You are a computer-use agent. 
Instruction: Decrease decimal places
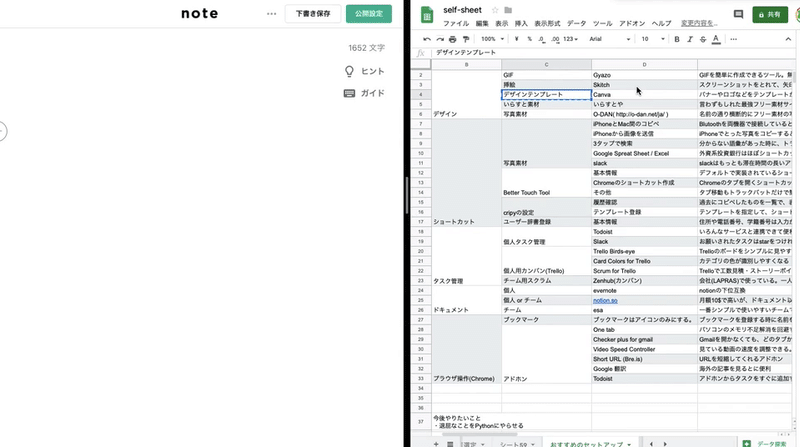click(541, 39)
